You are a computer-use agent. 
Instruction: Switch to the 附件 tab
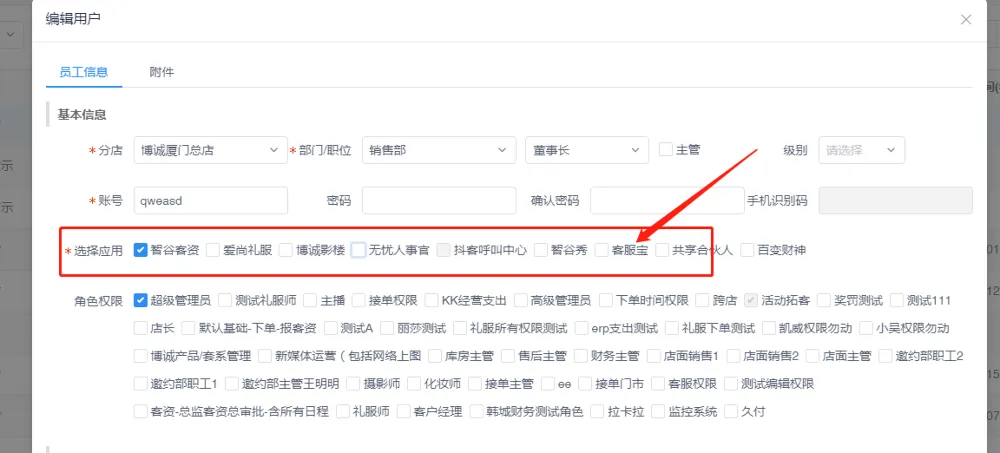(161, 72)
